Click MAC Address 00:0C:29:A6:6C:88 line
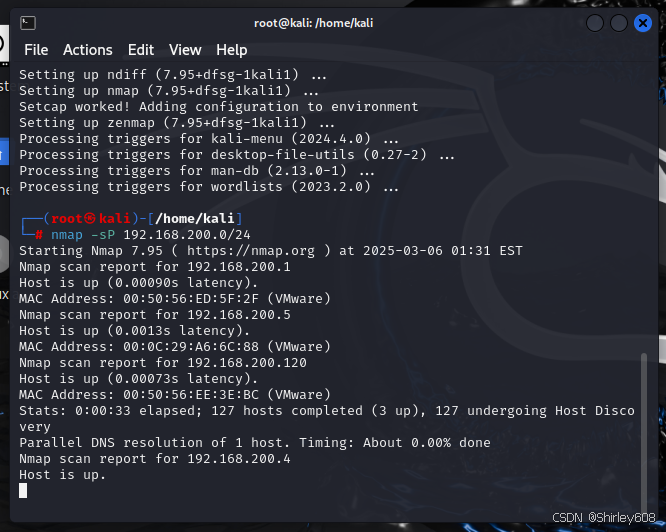 pos(175,347)
